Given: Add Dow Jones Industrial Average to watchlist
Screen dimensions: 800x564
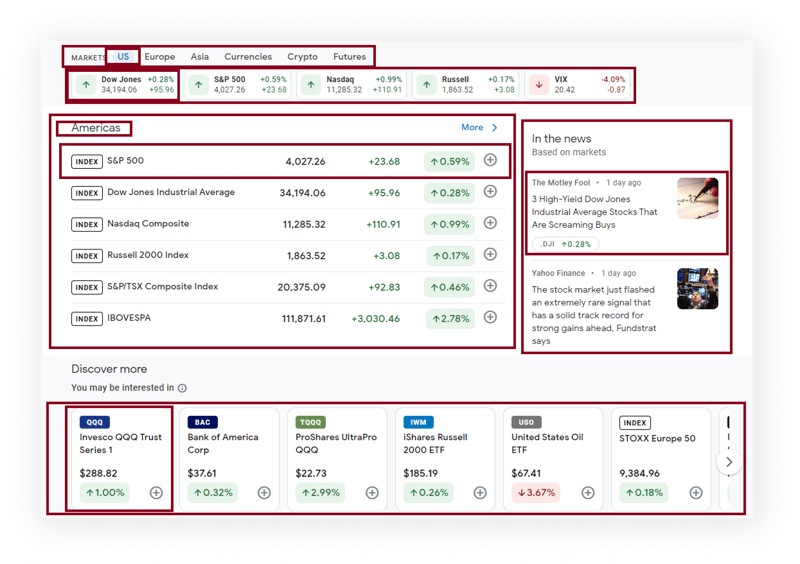Looking at the screenshot, I should (x=490, y=192).
